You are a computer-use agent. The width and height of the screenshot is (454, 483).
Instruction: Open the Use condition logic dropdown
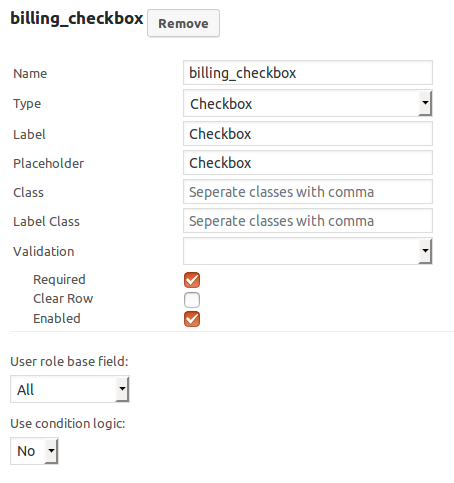34,451
